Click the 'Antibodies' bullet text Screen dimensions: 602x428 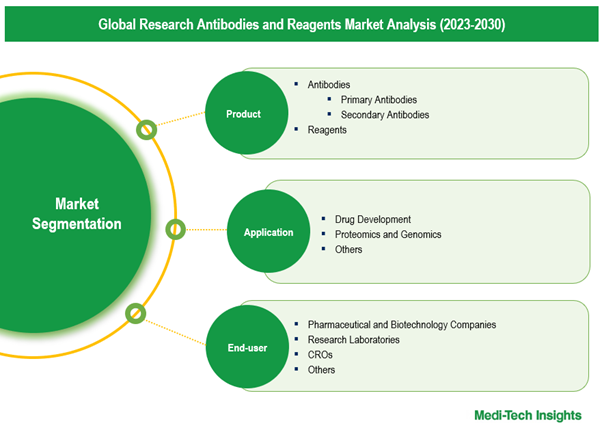click(x=329, y=84)
